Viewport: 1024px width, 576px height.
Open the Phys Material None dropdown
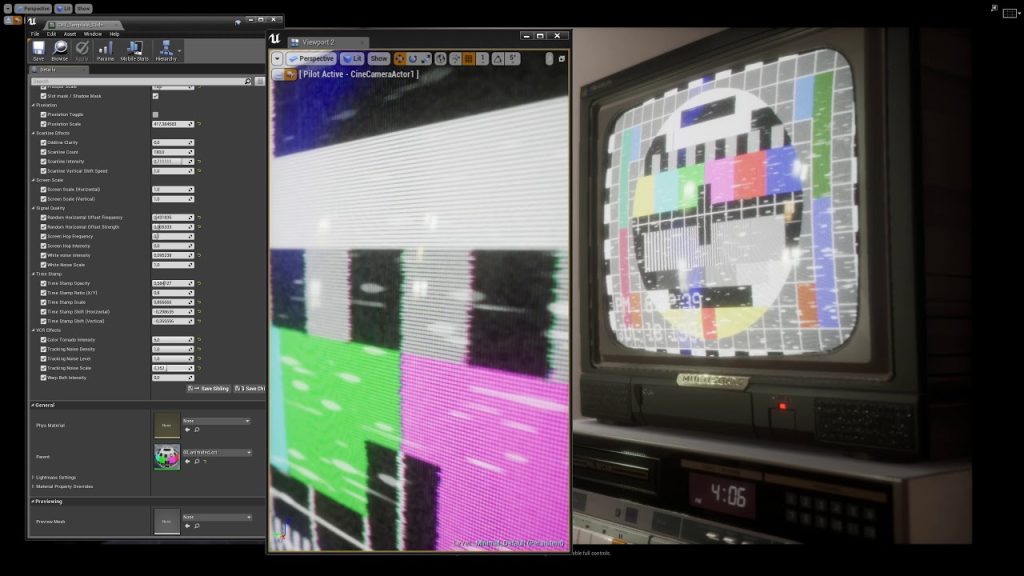coord(216,421)
